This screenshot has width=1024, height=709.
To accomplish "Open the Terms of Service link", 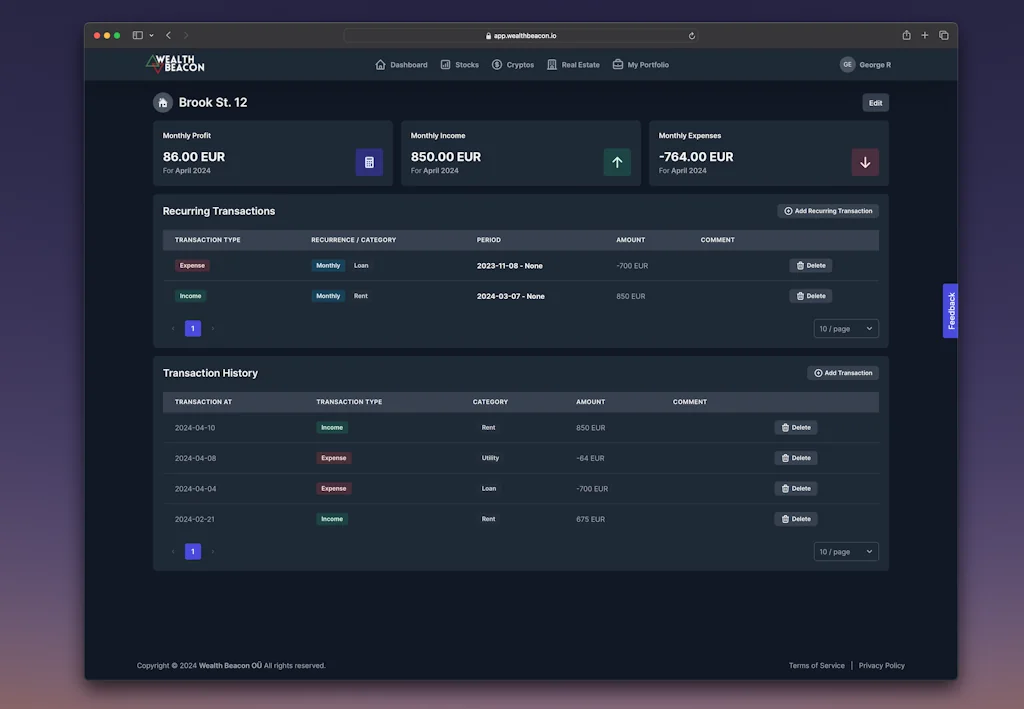I will pos(817,665).
